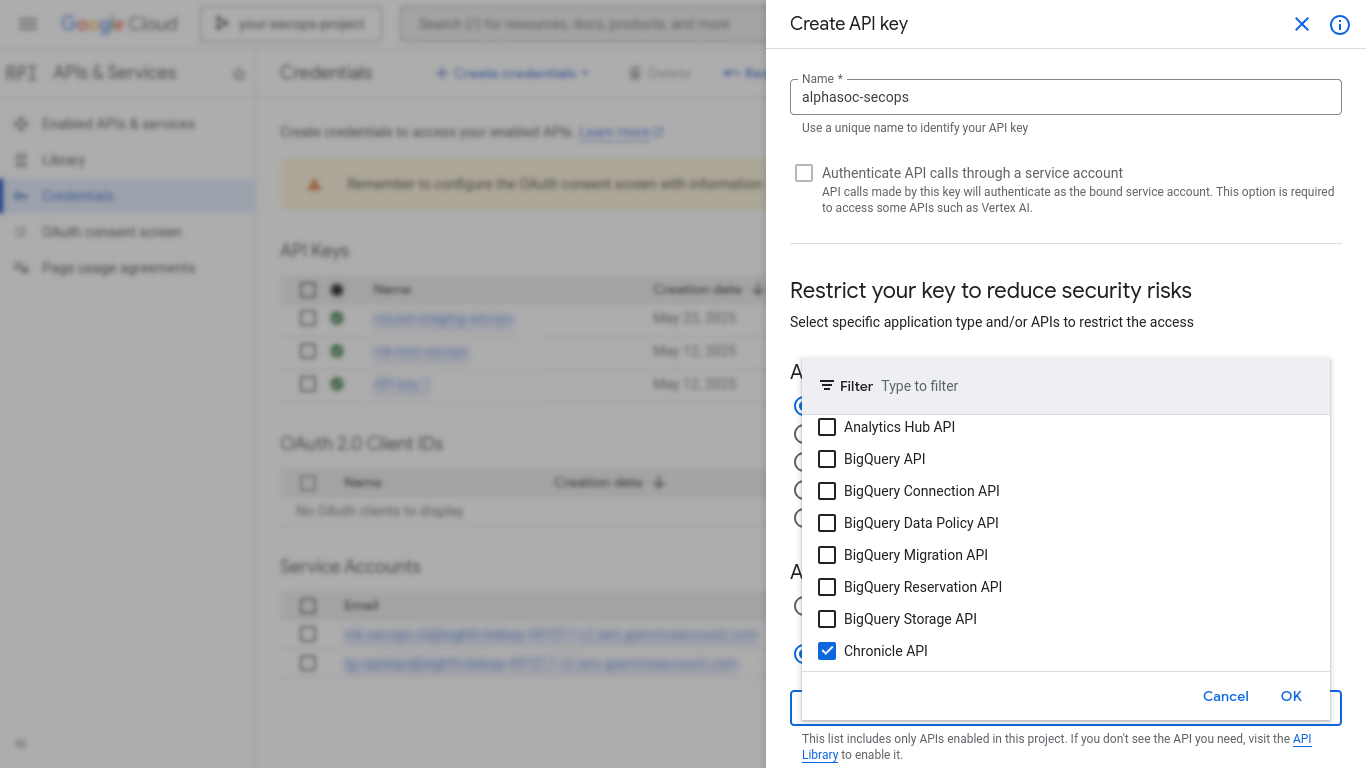Open the OAuth consent screen page
Screen dimensions: 1366x768
click(110, 231)
